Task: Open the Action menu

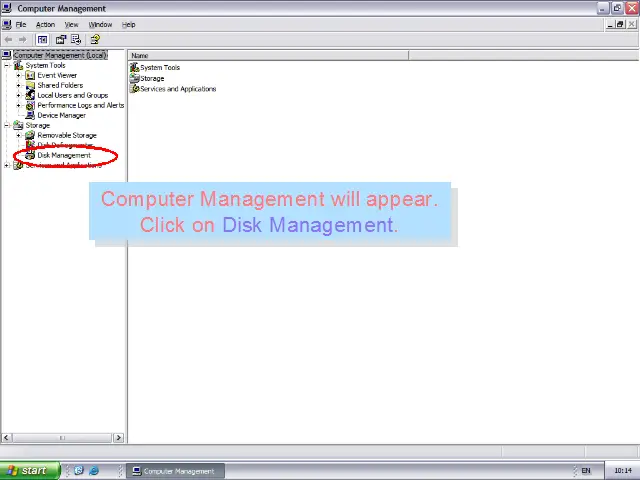Action: click(x=45, y=24)
